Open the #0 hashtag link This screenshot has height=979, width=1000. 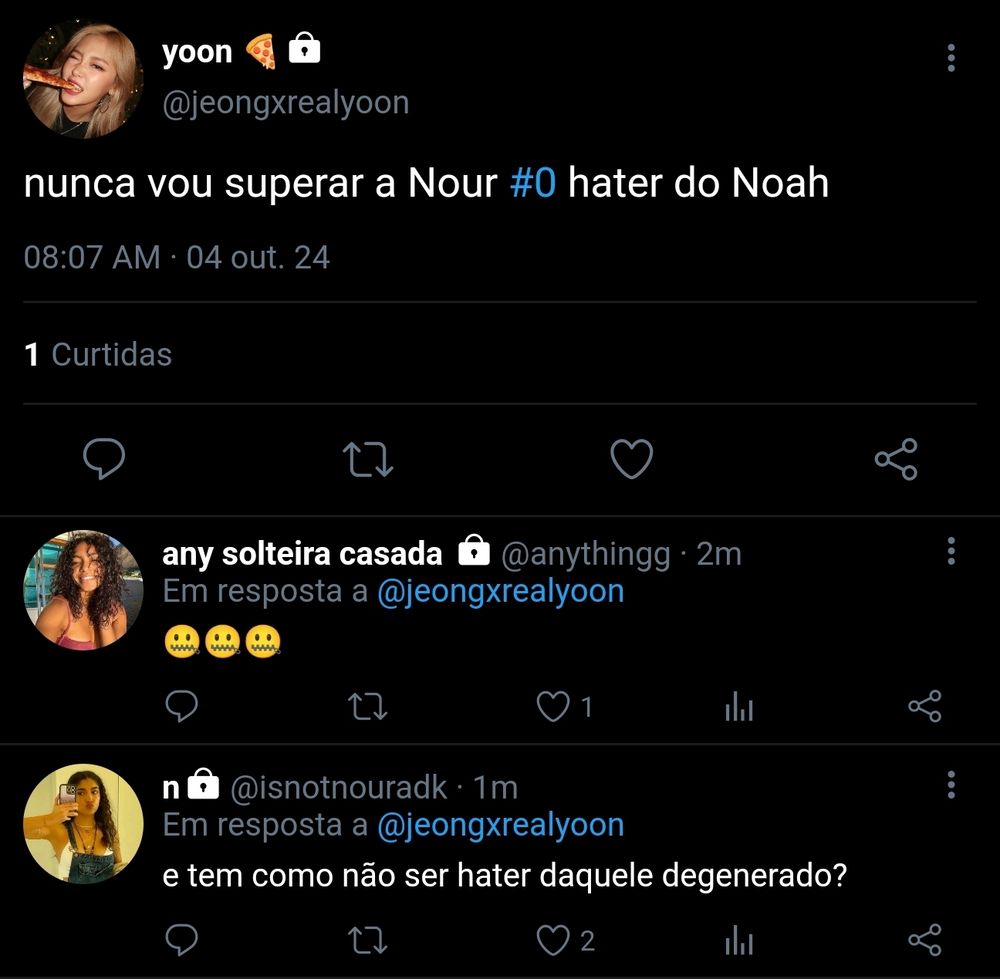pyautogui.click(x=532, y=183)
